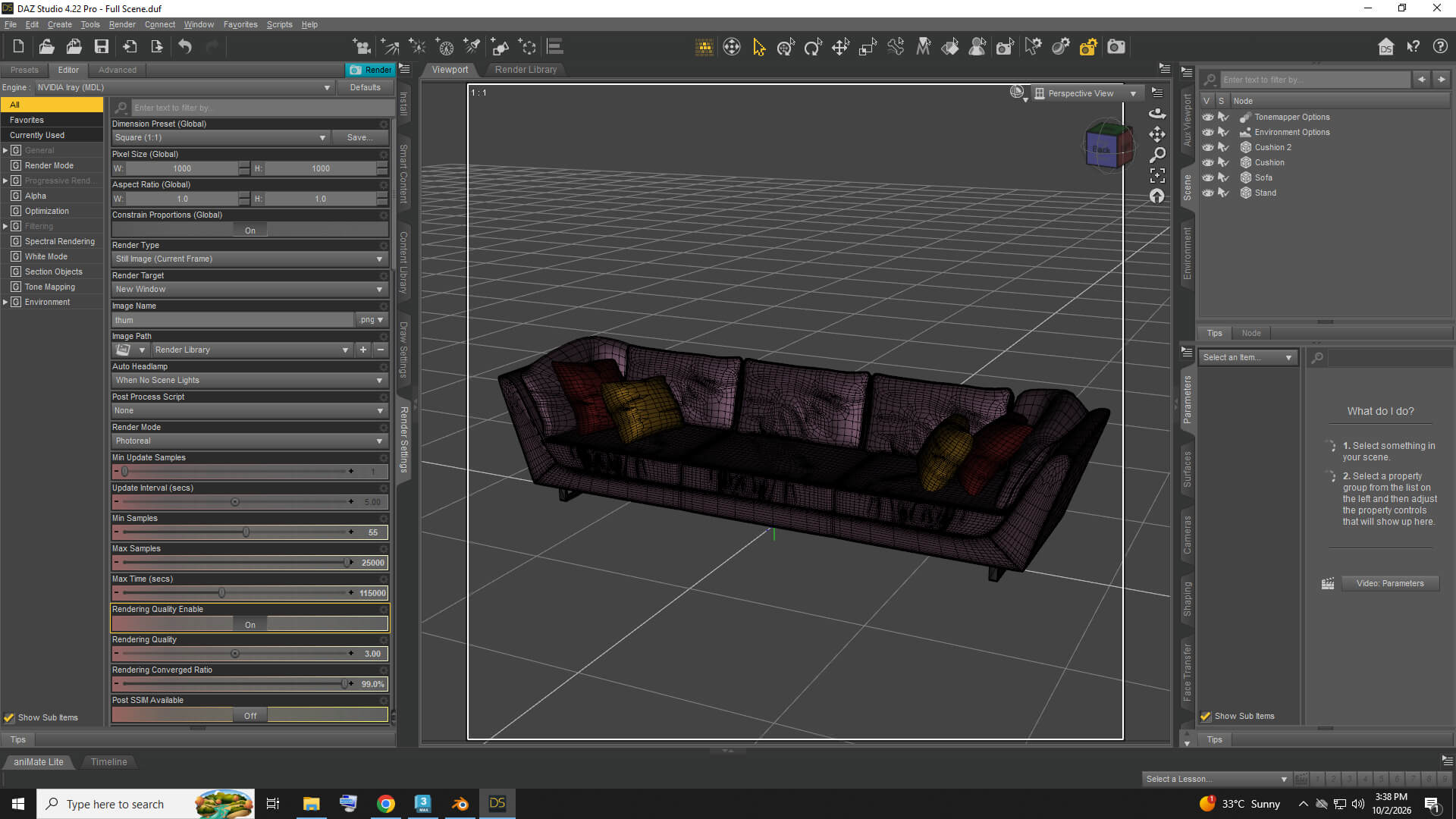Click the Render camera icon in toolbar
The image size is (1456, 819).
pos(1116,47)
